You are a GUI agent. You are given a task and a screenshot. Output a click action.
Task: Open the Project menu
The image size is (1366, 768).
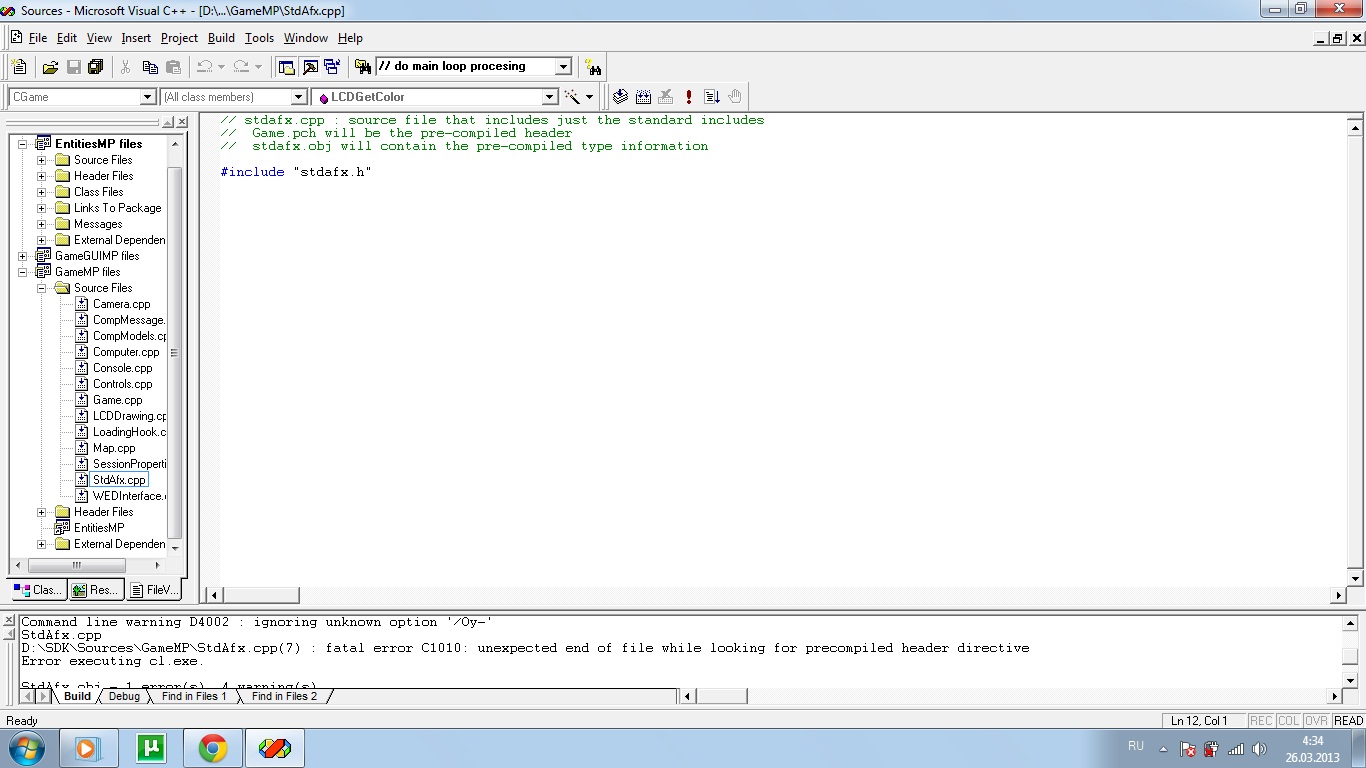pyautogui.click(x=179, y=38)
